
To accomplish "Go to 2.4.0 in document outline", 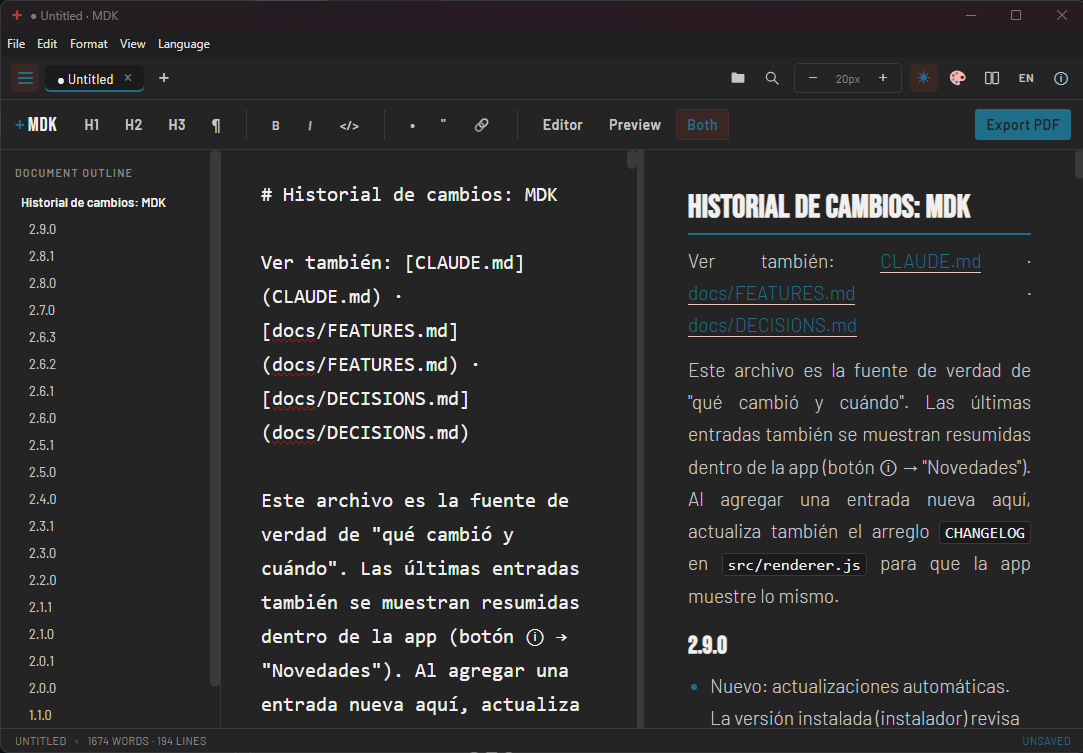I will click(42, 499).
